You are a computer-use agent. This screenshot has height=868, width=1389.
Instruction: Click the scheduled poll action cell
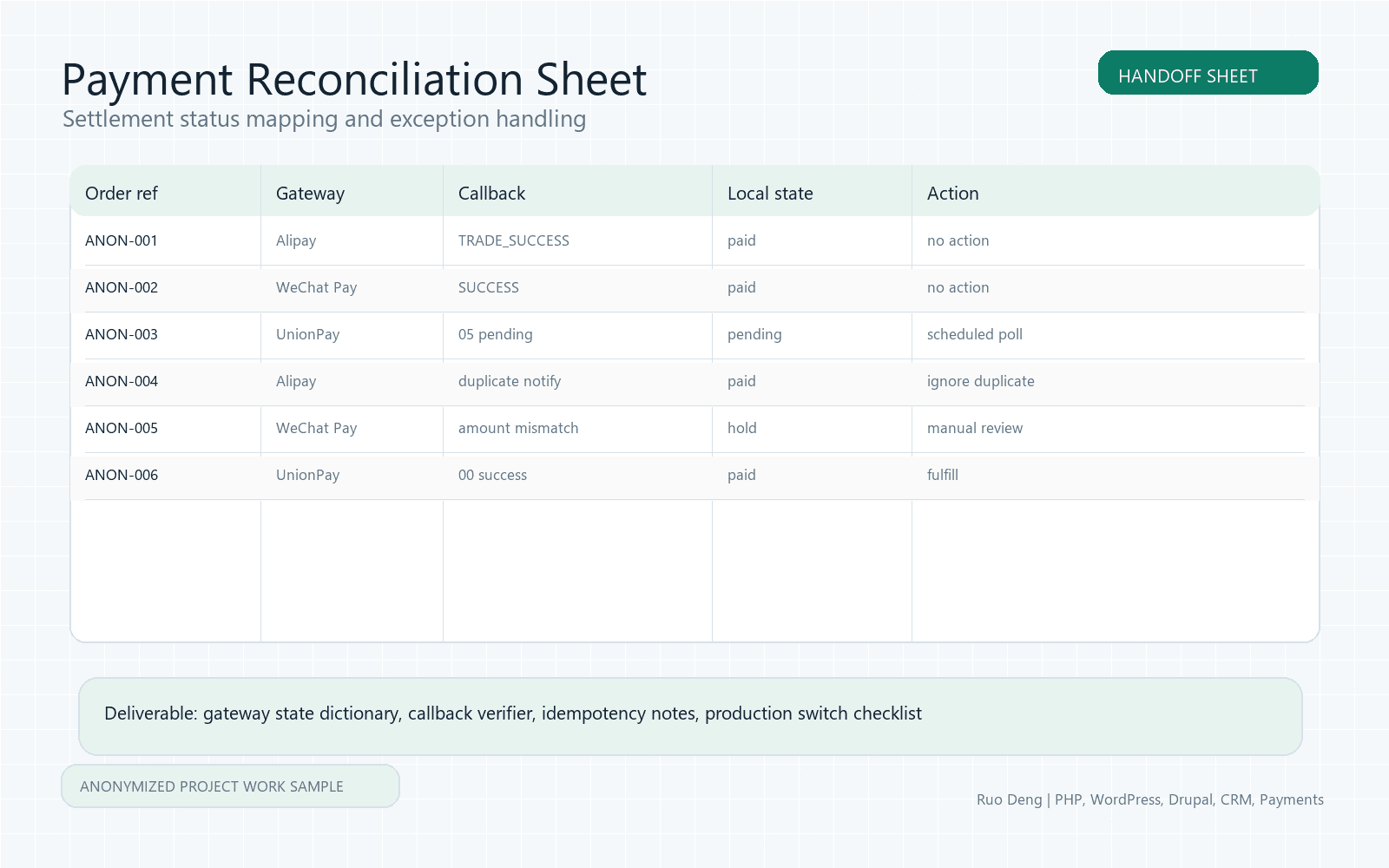point(975,335)
